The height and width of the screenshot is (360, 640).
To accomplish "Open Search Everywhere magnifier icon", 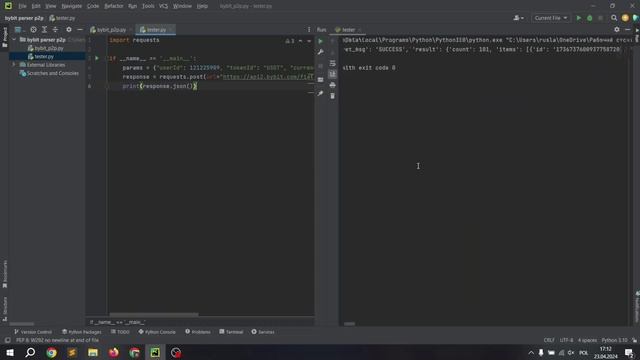I will click(614, 18).
